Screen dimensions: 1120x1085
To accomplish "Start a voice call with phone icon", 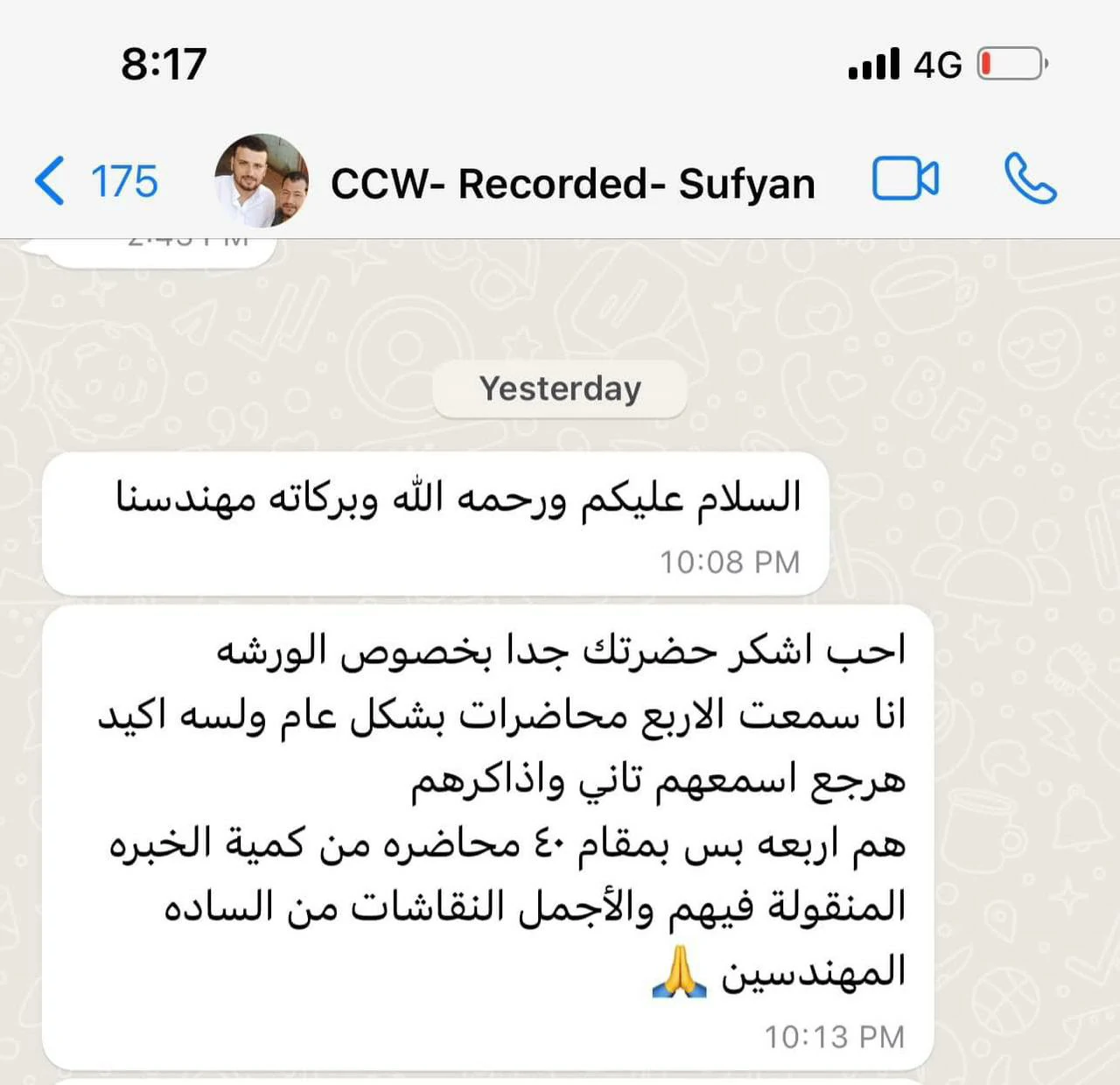I will point(1031,178).
